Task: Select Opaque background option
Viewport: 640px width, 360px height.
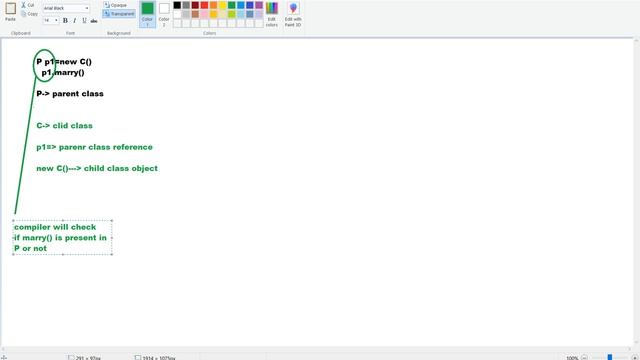Action: (x=115, y=5)
